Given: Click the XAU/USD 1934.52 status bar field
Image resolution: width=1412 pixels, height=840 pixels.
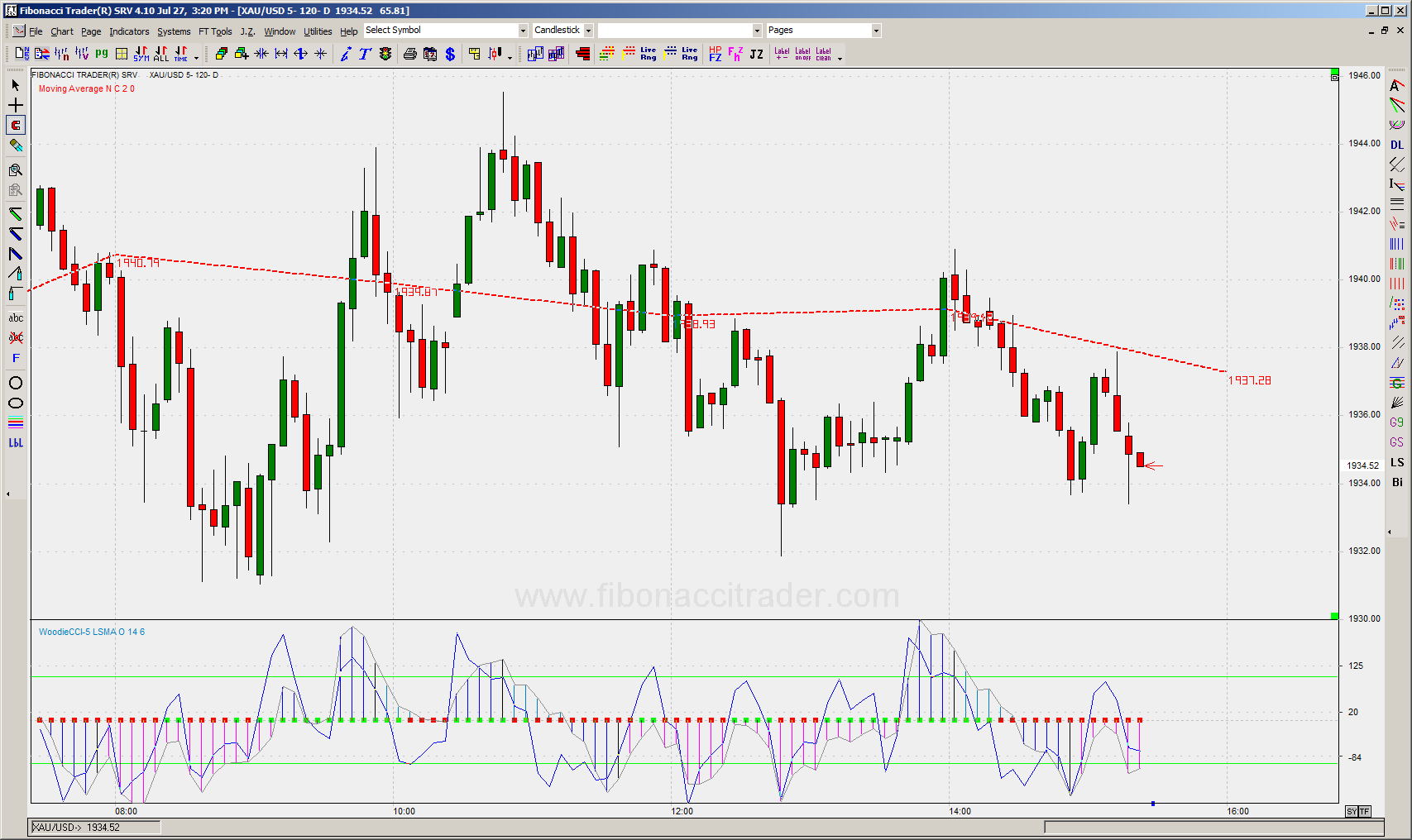Looking at the screenshot, I should (96, 827).
